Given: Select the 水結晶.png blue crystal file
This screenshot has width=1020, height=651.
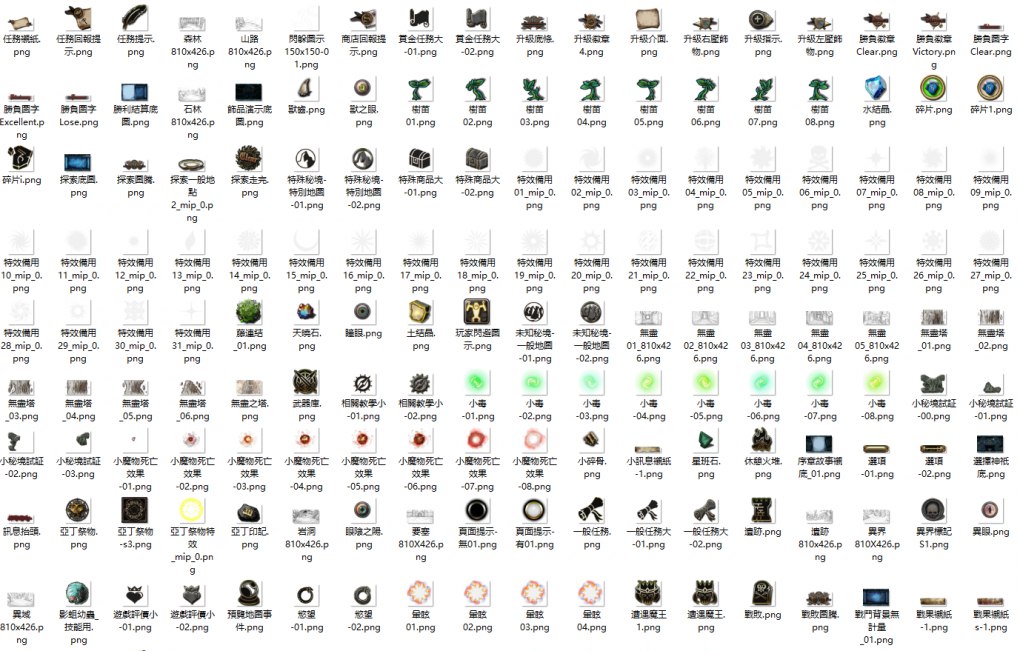Looking at the screenshot, I should click(x=876, y=89).
